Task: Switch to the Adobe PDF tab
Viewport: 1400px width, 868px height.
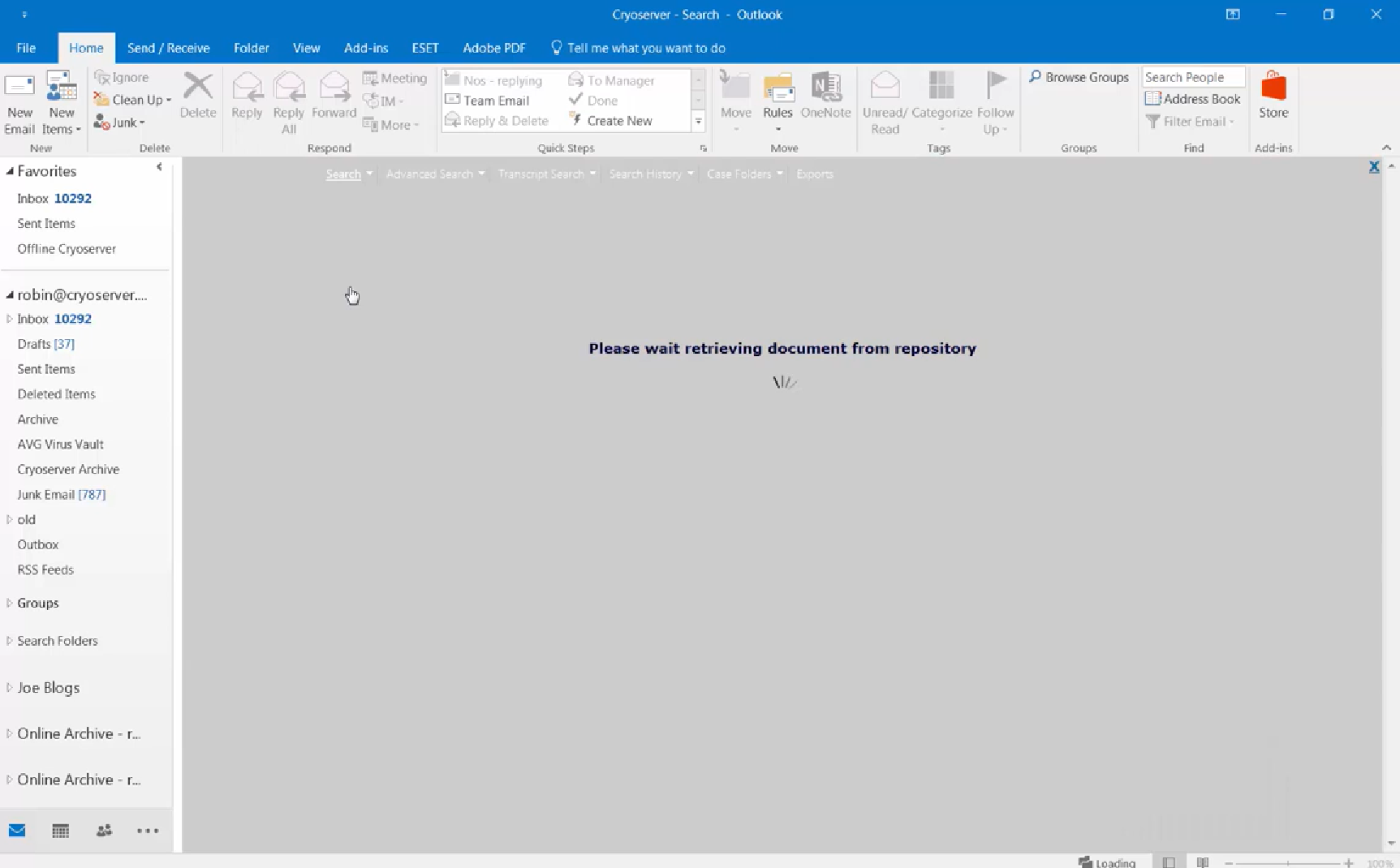Action: coord(494,48)
